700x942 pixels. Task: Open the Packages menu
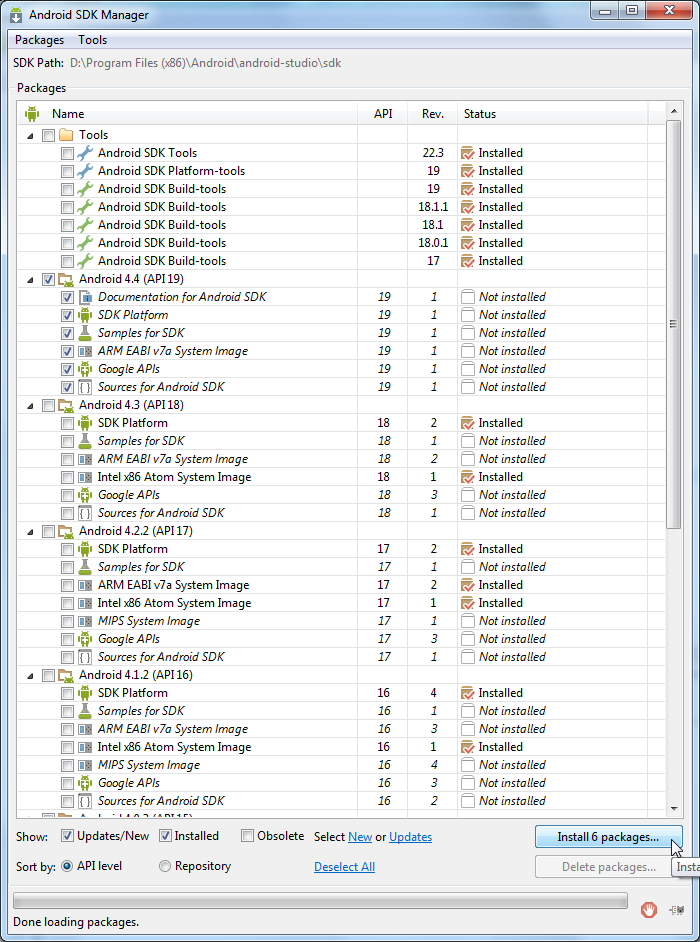pyautogui.click(x=39, y=40)
